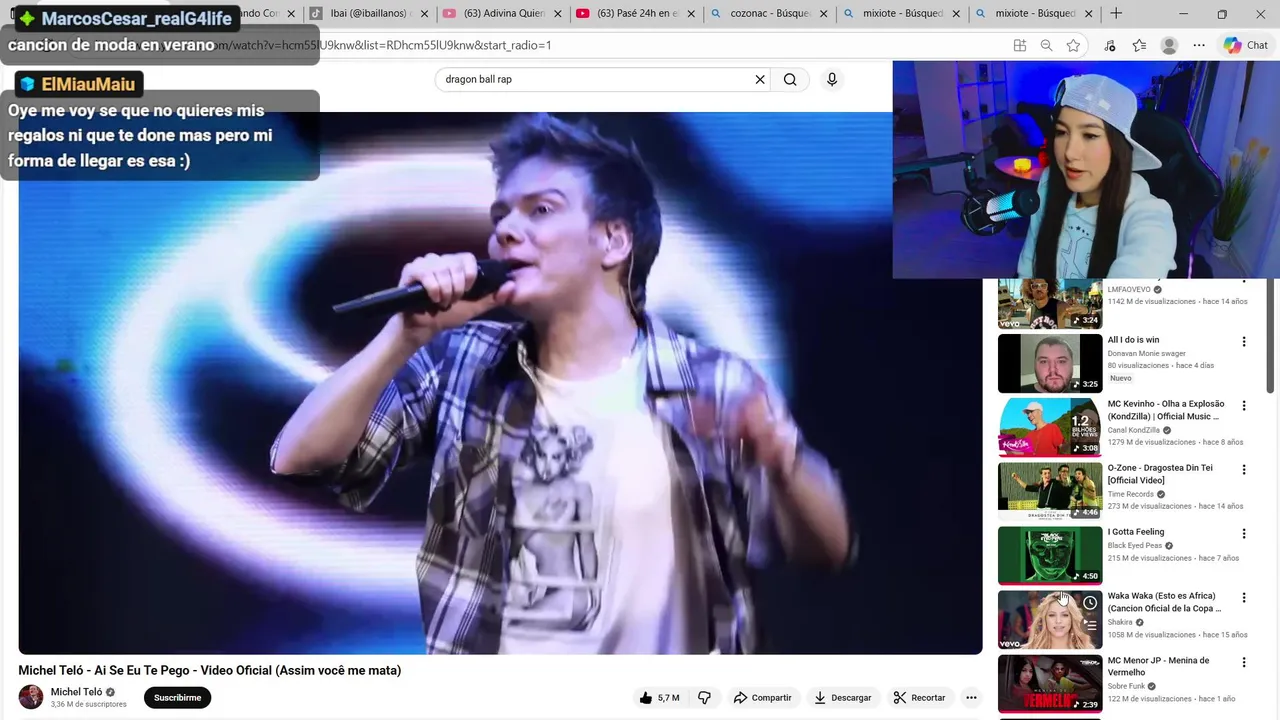Open the browser settings and more menu
The height and width of the screenshot is (720, 1280).
1199,45
